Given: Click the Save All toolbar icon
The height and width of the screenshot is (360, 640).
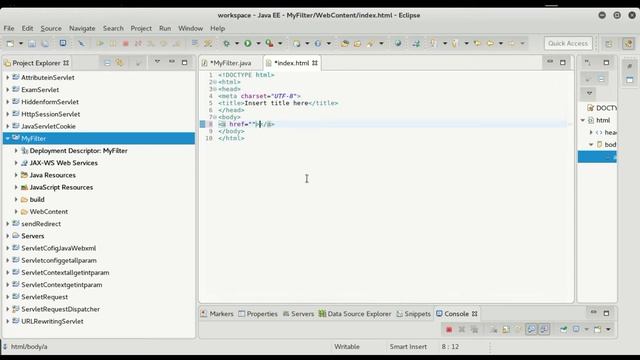Looking at the screenshot, I should 45,43.
